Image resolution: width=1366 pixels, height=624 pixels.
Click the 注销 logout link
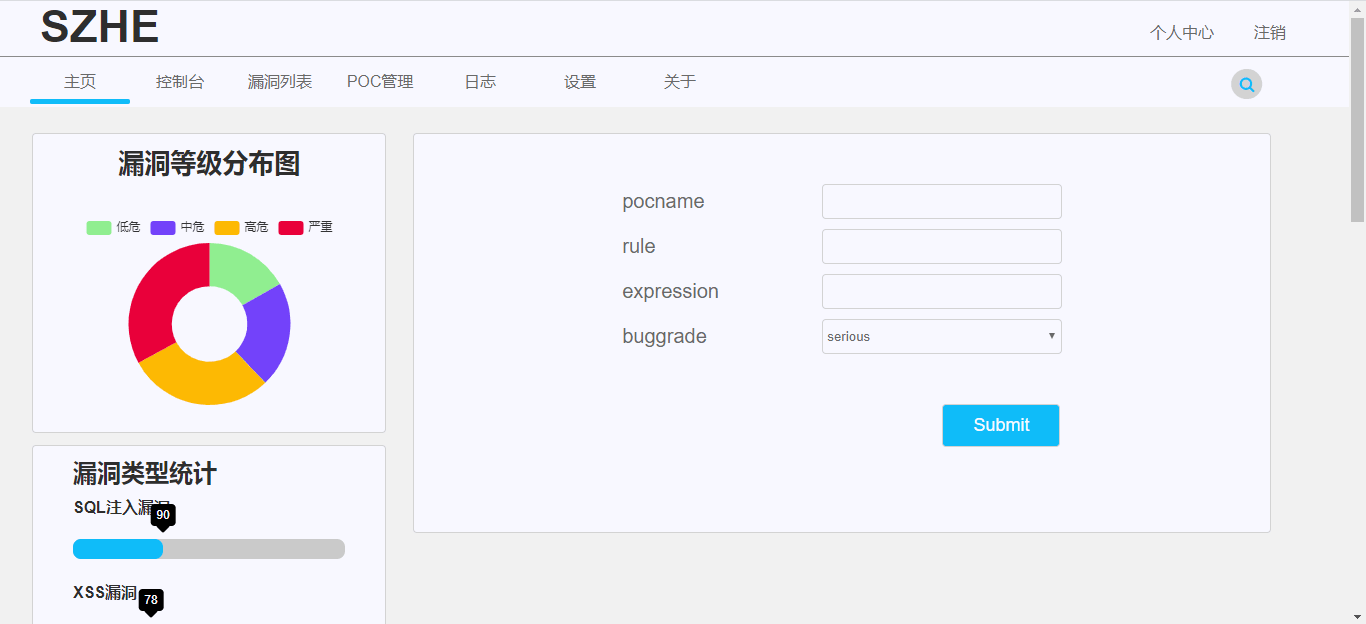click(x=1270, y=33)
